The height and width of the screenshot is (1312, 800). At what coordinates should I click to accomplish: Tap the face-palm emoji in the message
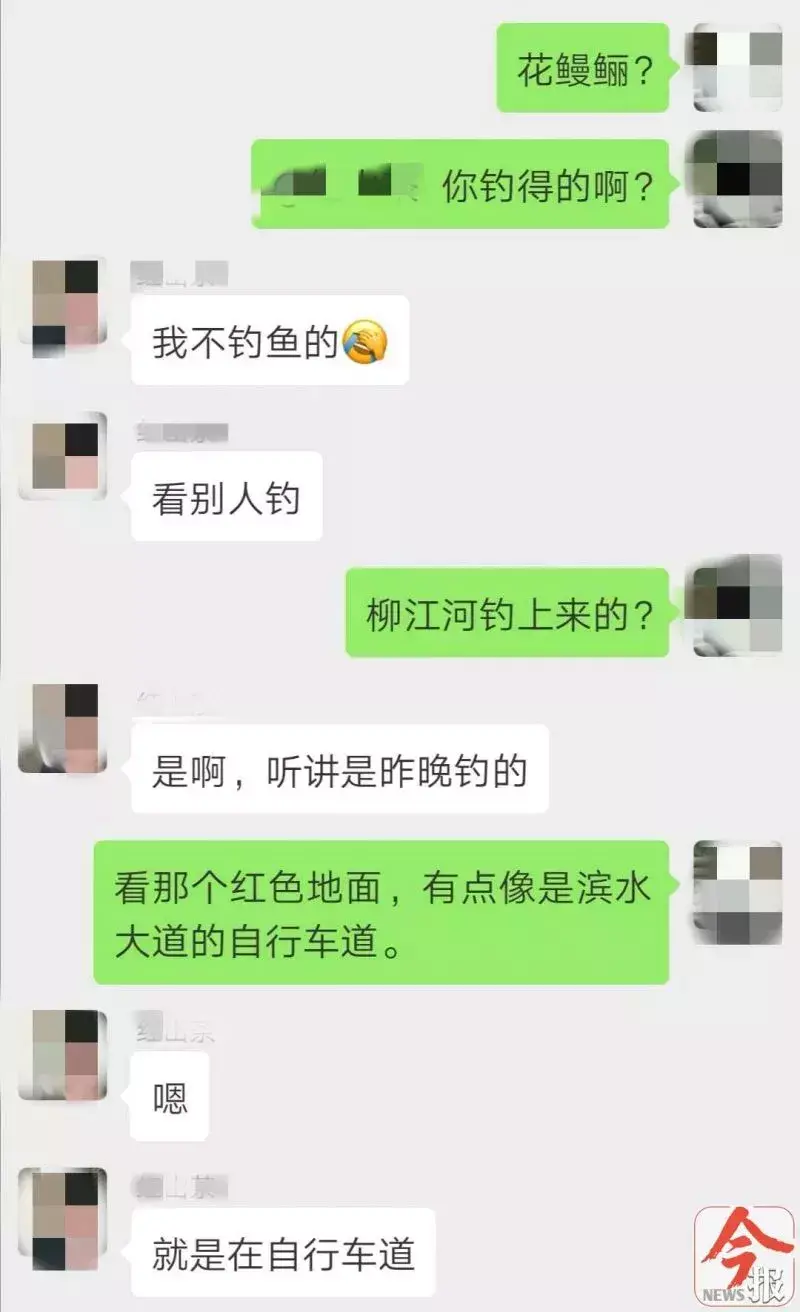tap(364, 343)
